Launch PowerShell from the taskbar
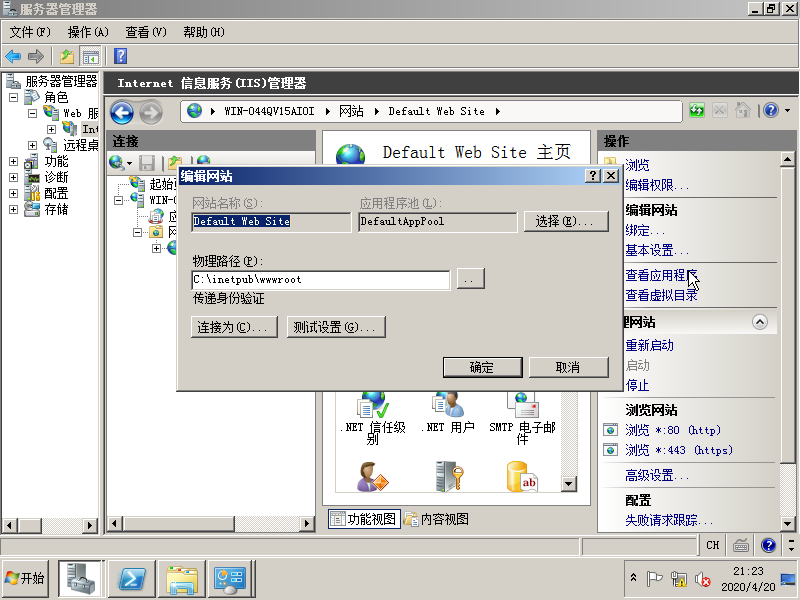The image size is (800, 600). (132, 579)
